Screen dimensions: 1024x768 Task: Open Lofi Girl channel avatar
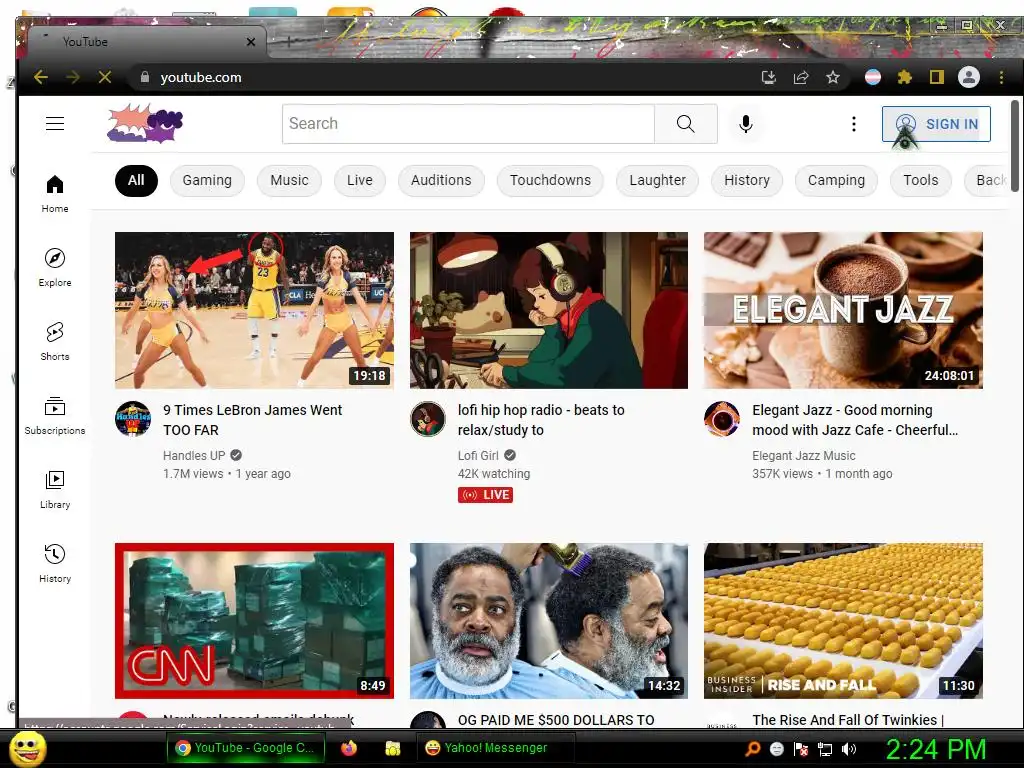[x=428, y=419]
